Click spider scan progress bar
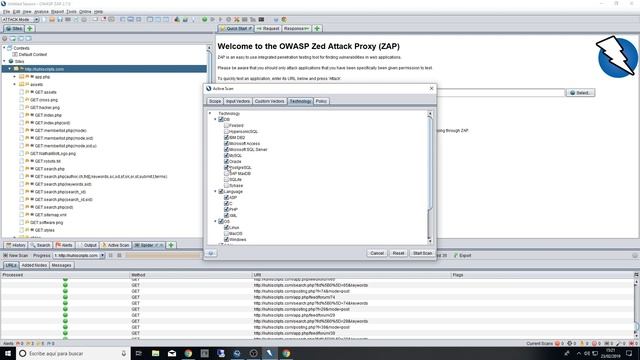Image resolution: width=640 pixels, height=360 pixels. tap(163, 256)
